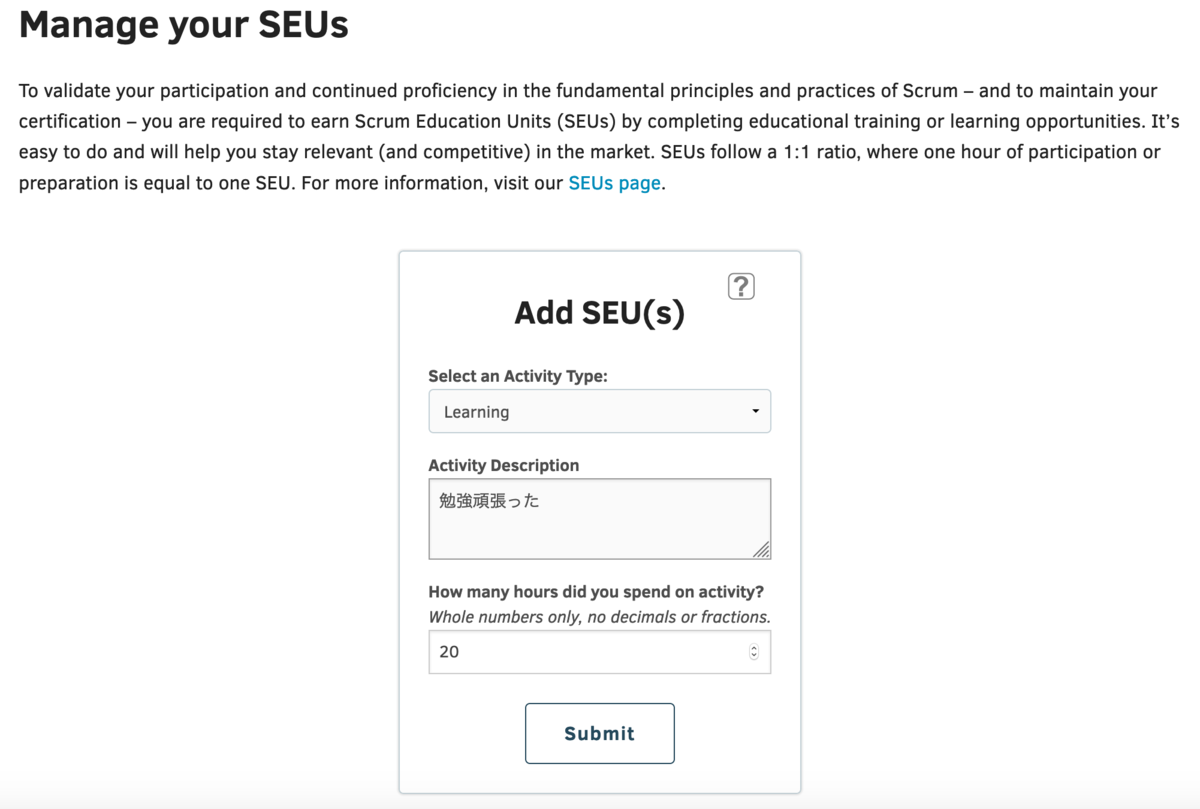The image size is (1200, 809).
Task: Click into the hours spent number field
Action: (x=600, y=652)
